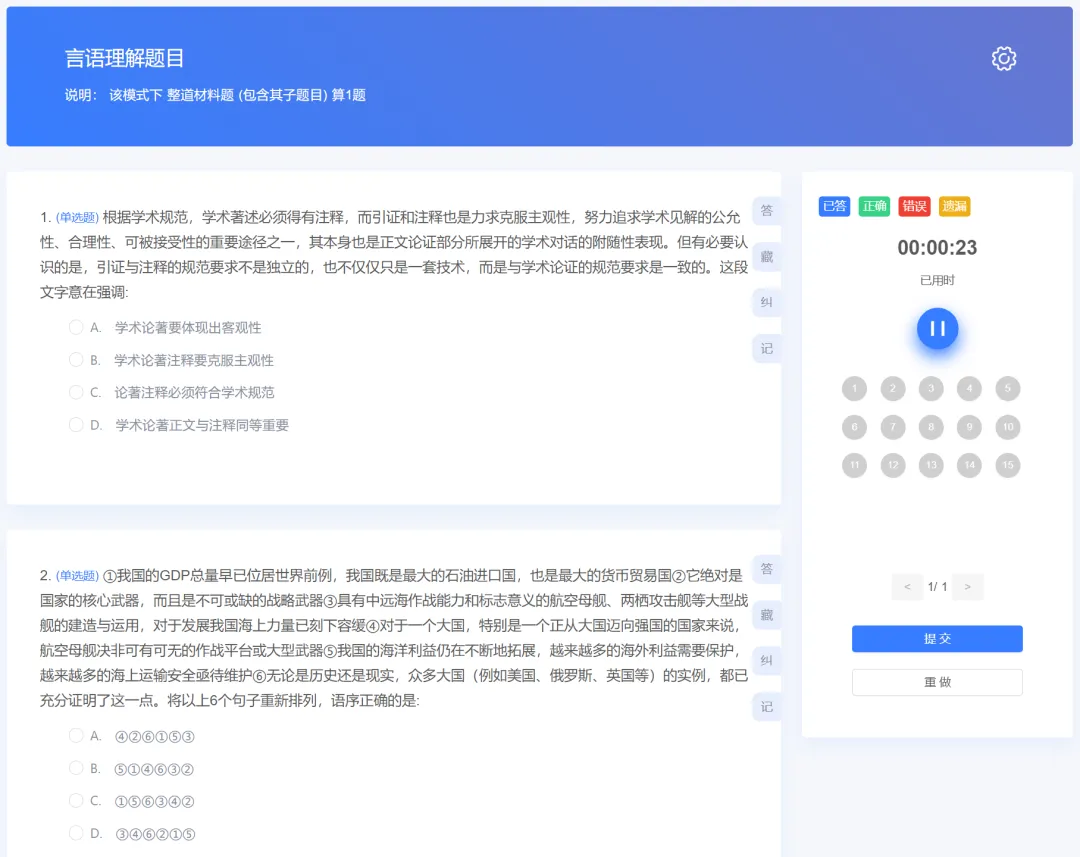Click the orange 遗漏 legend tag

(955, 206)
